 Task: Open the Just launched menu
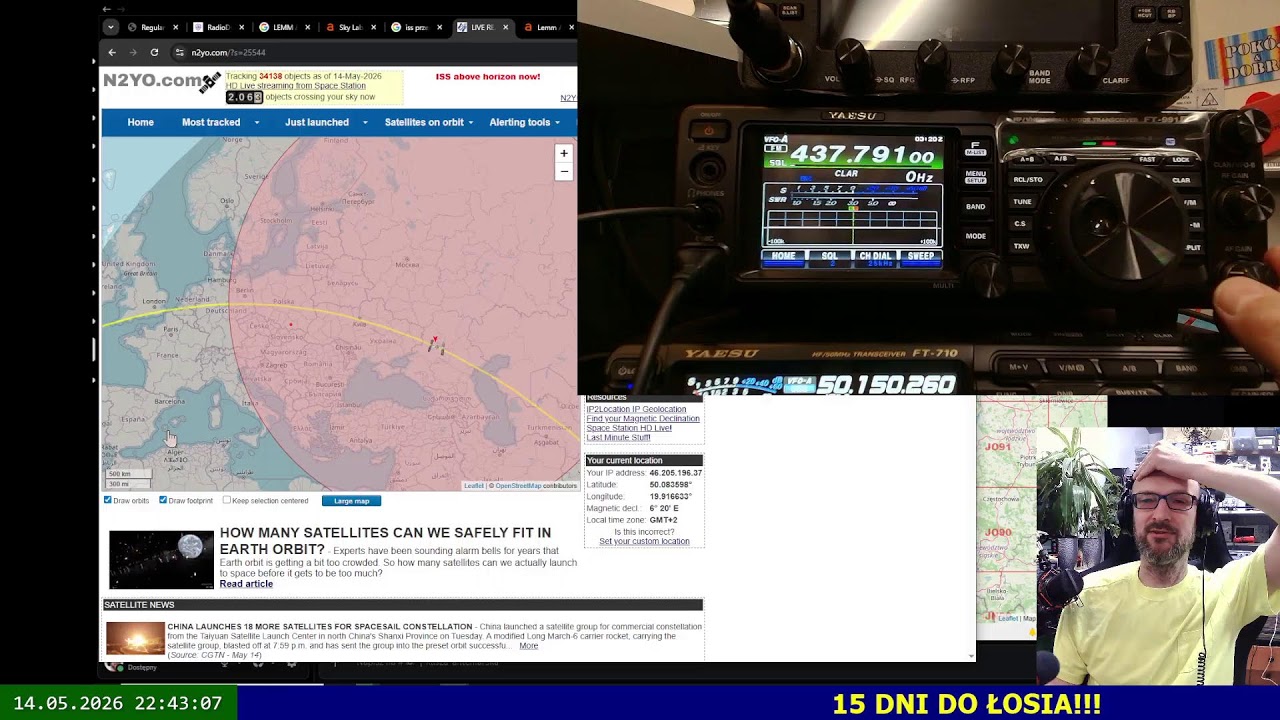(x=317, y=122)
